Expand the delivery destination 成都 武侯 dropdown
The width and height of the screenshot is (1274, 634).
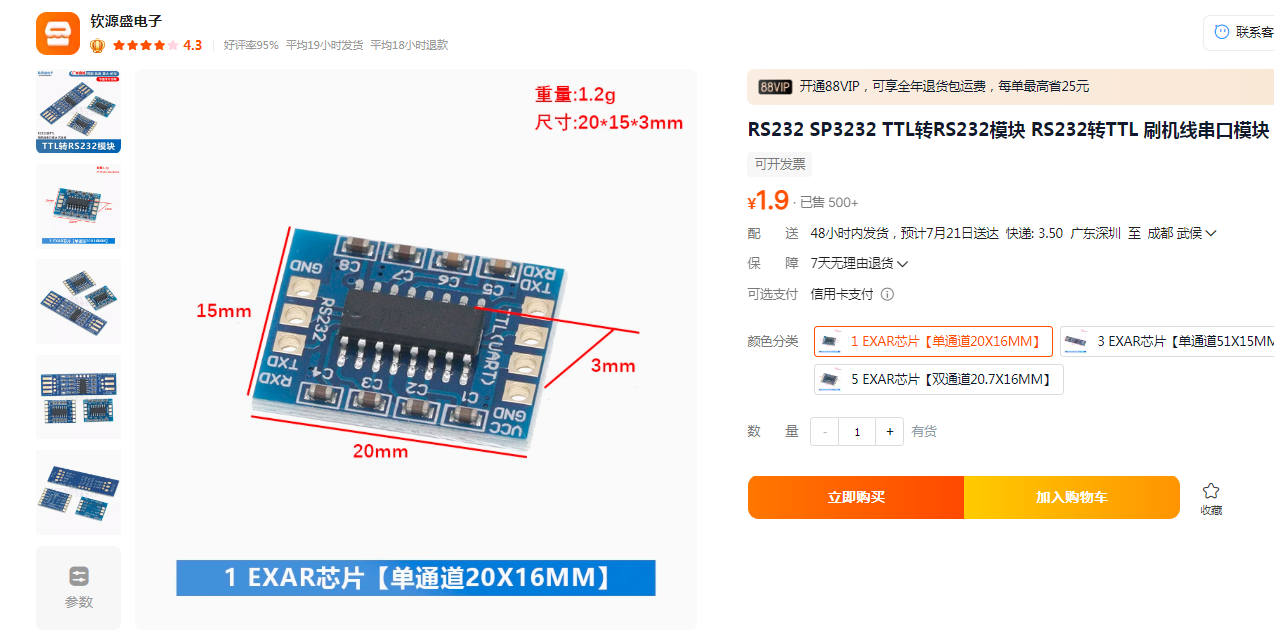pos(1181,233)
